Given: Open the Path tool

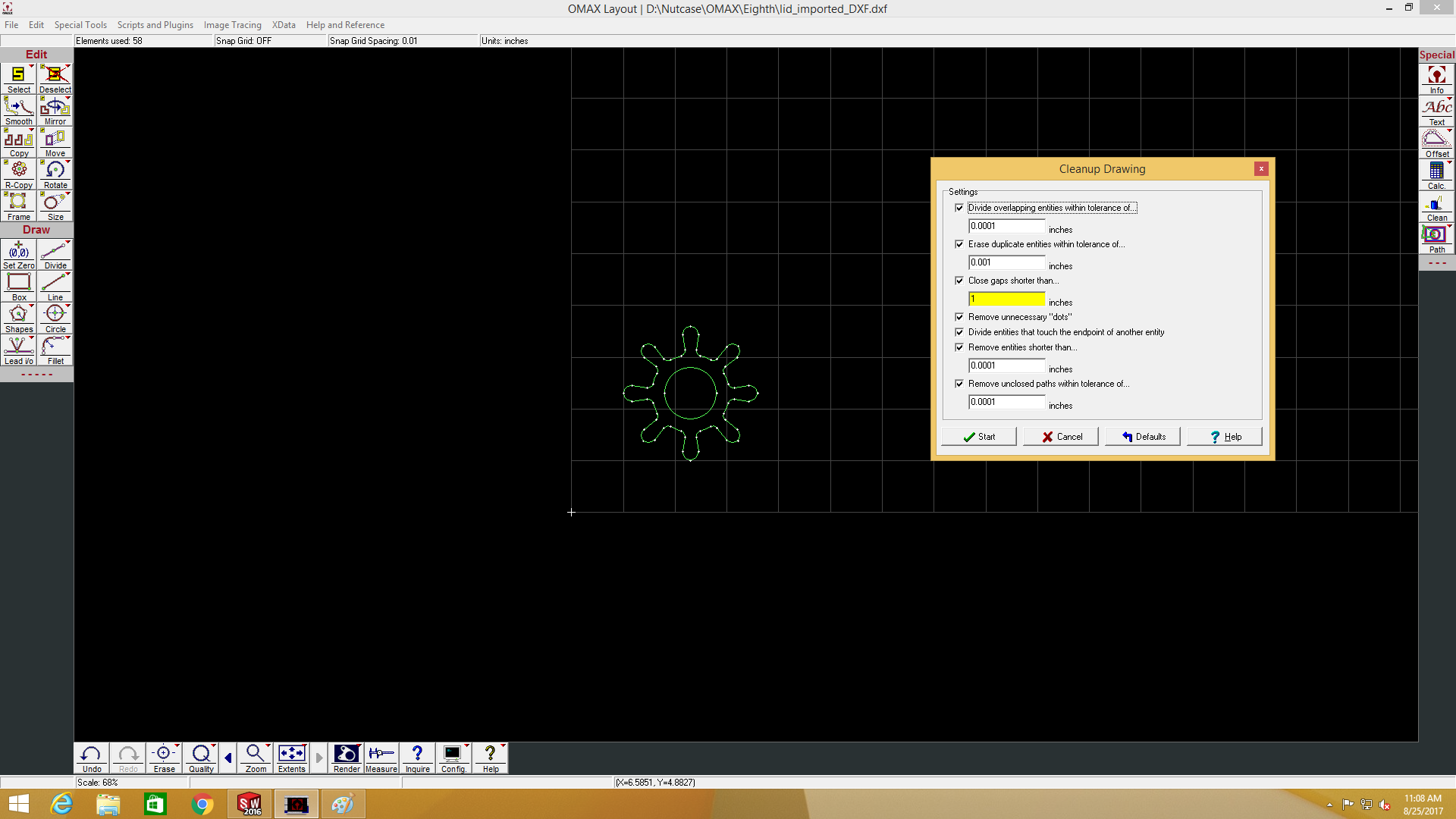Looking at the screenshot, I should pyautogui.click(x=1436, y=239).
